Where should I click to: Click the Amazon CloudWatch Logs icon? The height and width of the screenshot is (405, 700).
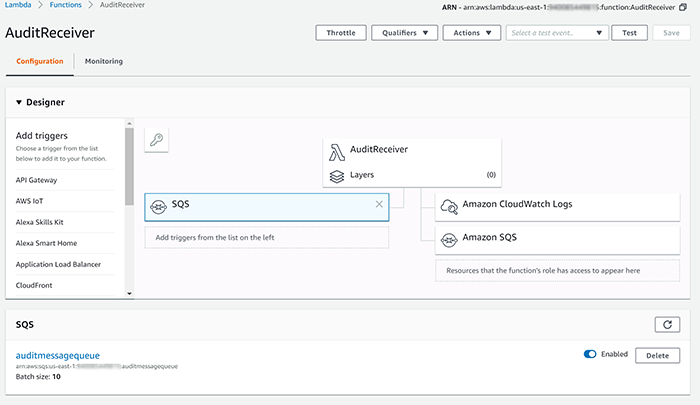point(446,205)
